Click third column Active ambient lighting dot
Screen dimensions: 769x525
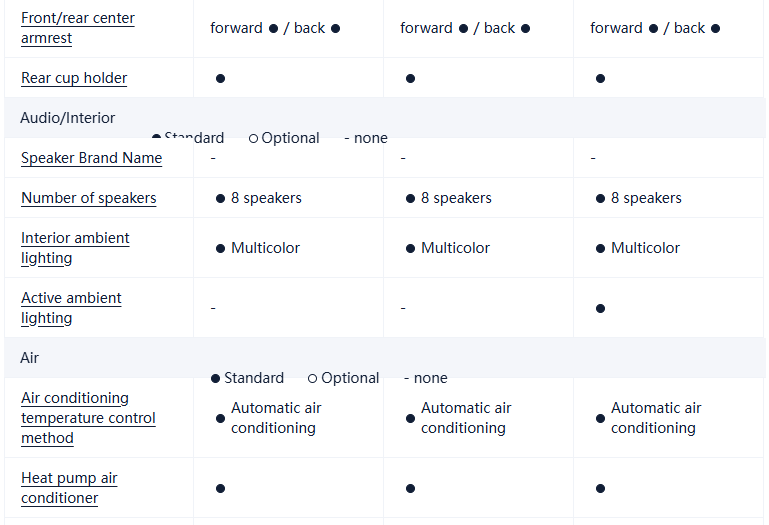pos(600,308)
